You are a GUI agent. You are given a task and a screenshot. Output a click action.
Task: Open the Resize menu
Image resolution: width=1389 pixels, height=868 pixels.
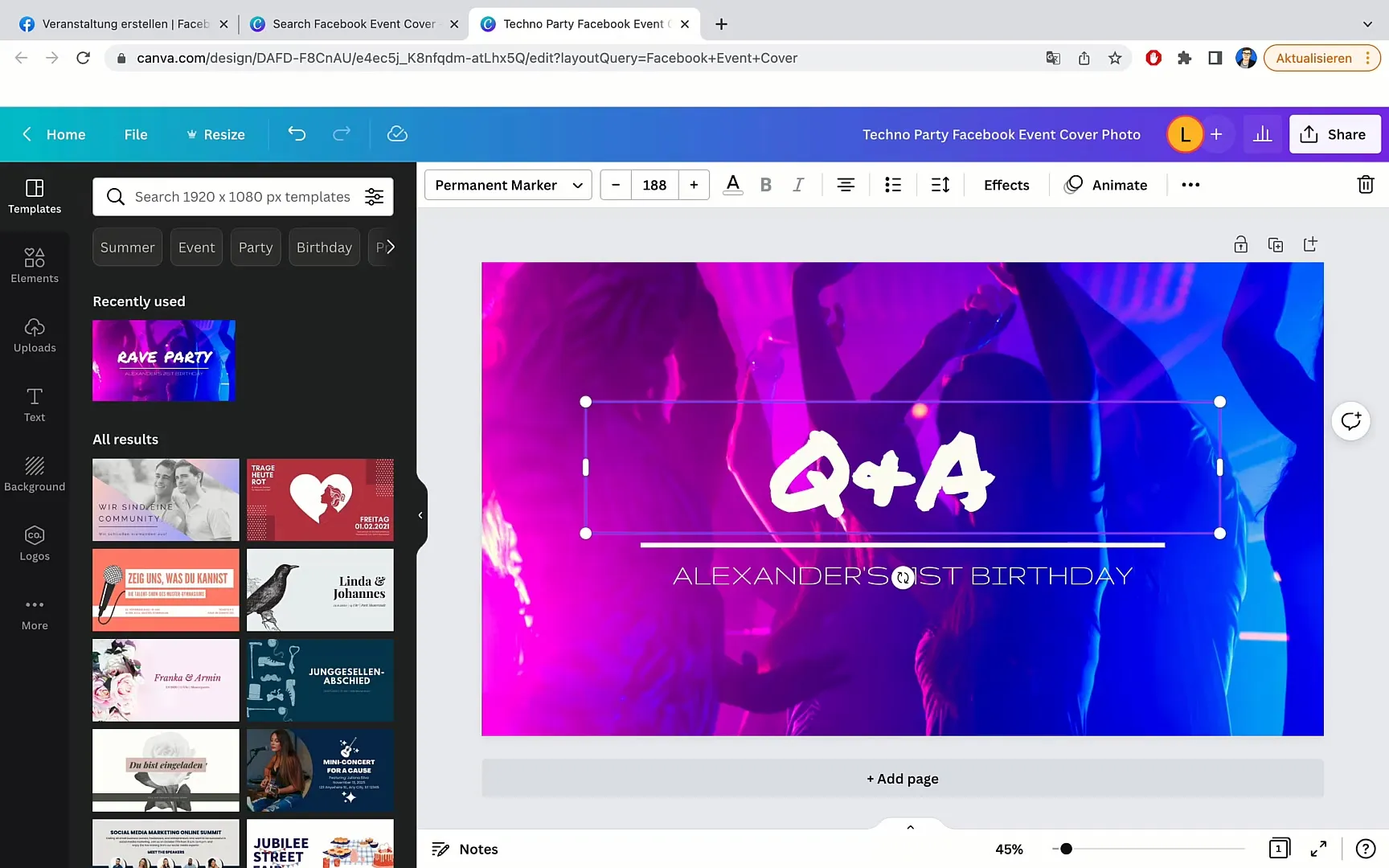click(x=215, y=134)
